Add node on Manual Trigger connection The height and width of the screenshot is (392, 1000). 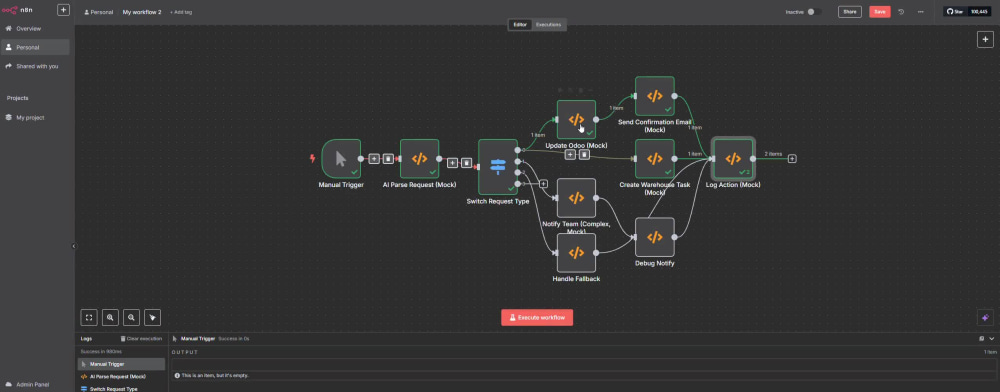(x=374, y=159)
